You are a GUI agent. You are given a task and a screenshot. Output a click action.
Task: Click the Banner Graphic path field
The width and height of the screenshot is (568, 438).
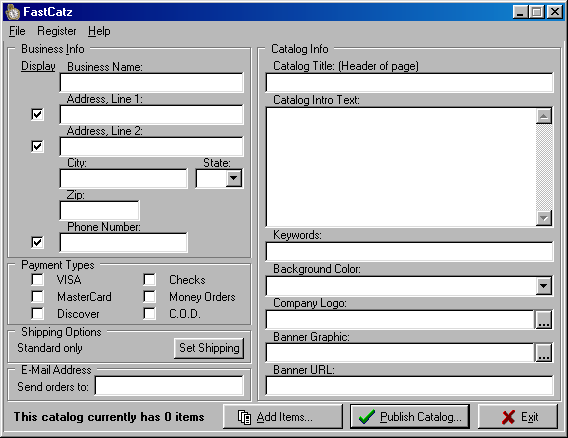[x=400, y=353]
